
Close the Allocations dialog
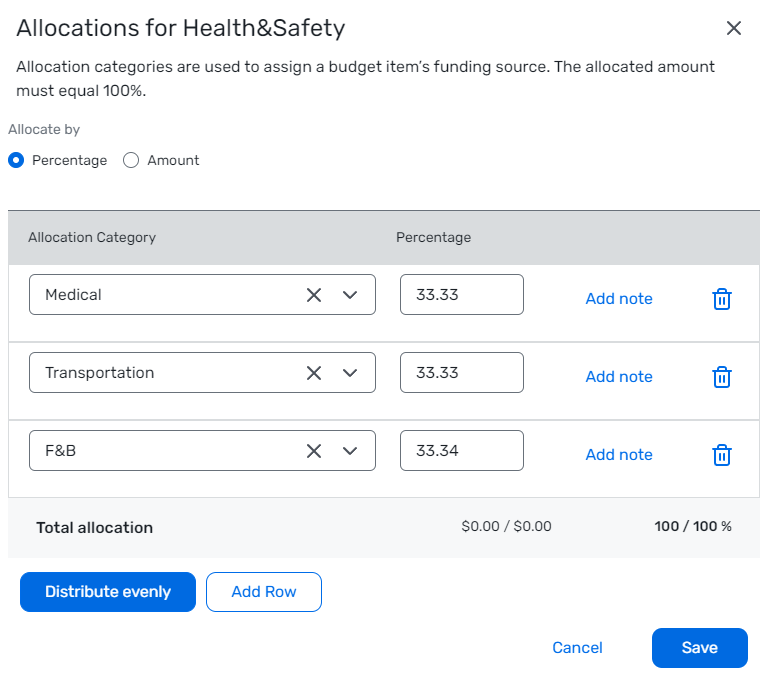click(x=734, y=28)
